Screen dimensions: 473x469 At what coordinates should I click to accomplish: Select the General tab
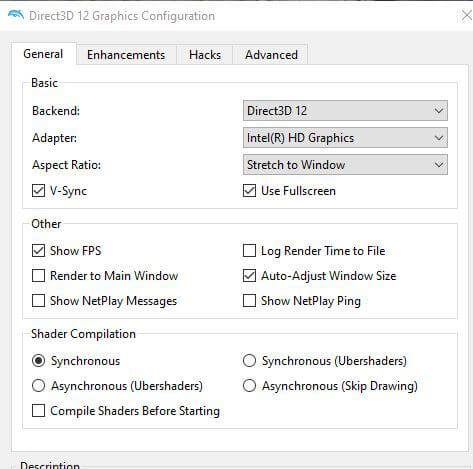point(43,54)
